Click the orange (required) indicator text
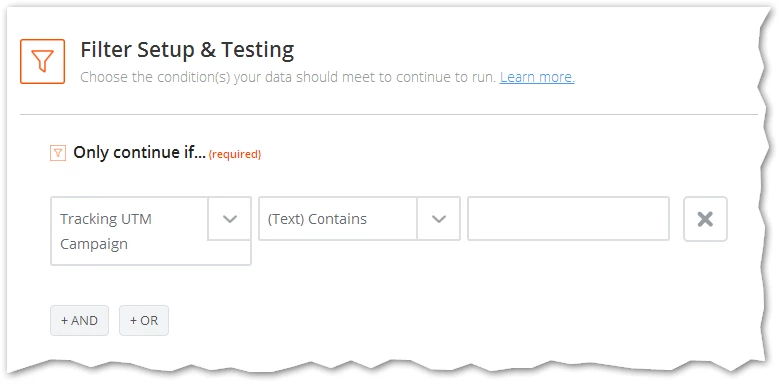Screen dimensions: 782x384 pos(235,155)
